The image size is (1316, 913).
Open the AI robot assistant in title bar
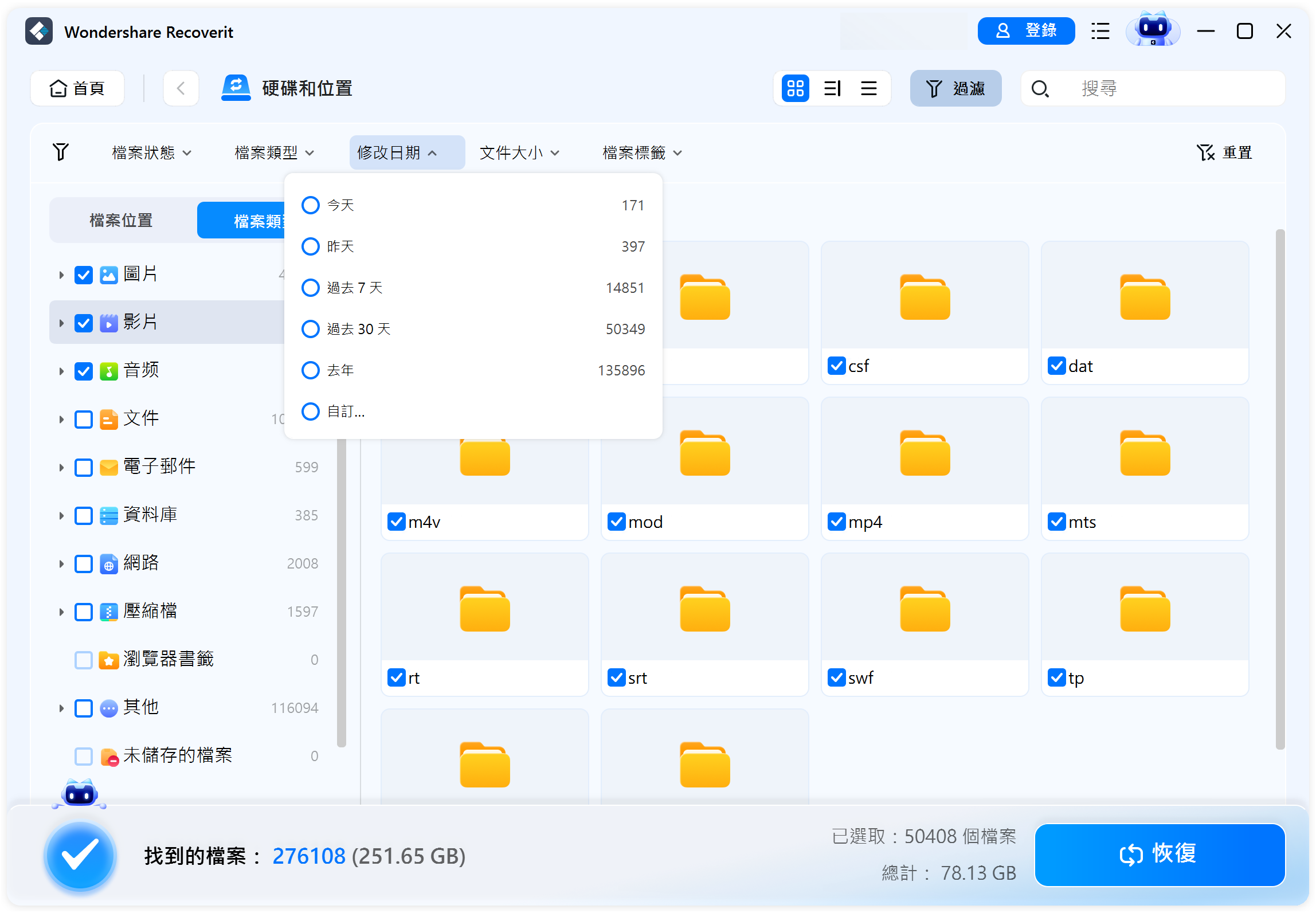click(1153, 30)
